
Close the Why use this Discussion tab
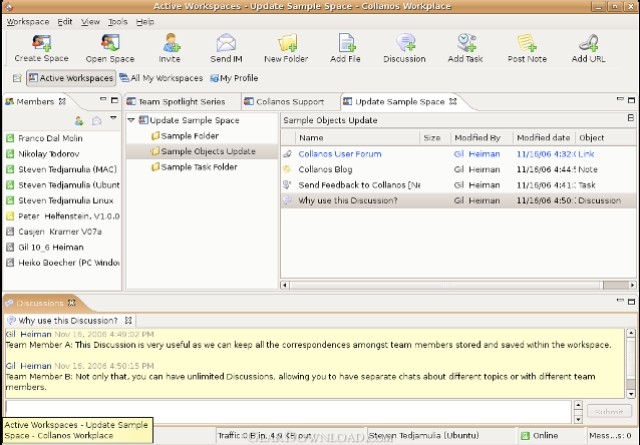[x=128, y=320]
